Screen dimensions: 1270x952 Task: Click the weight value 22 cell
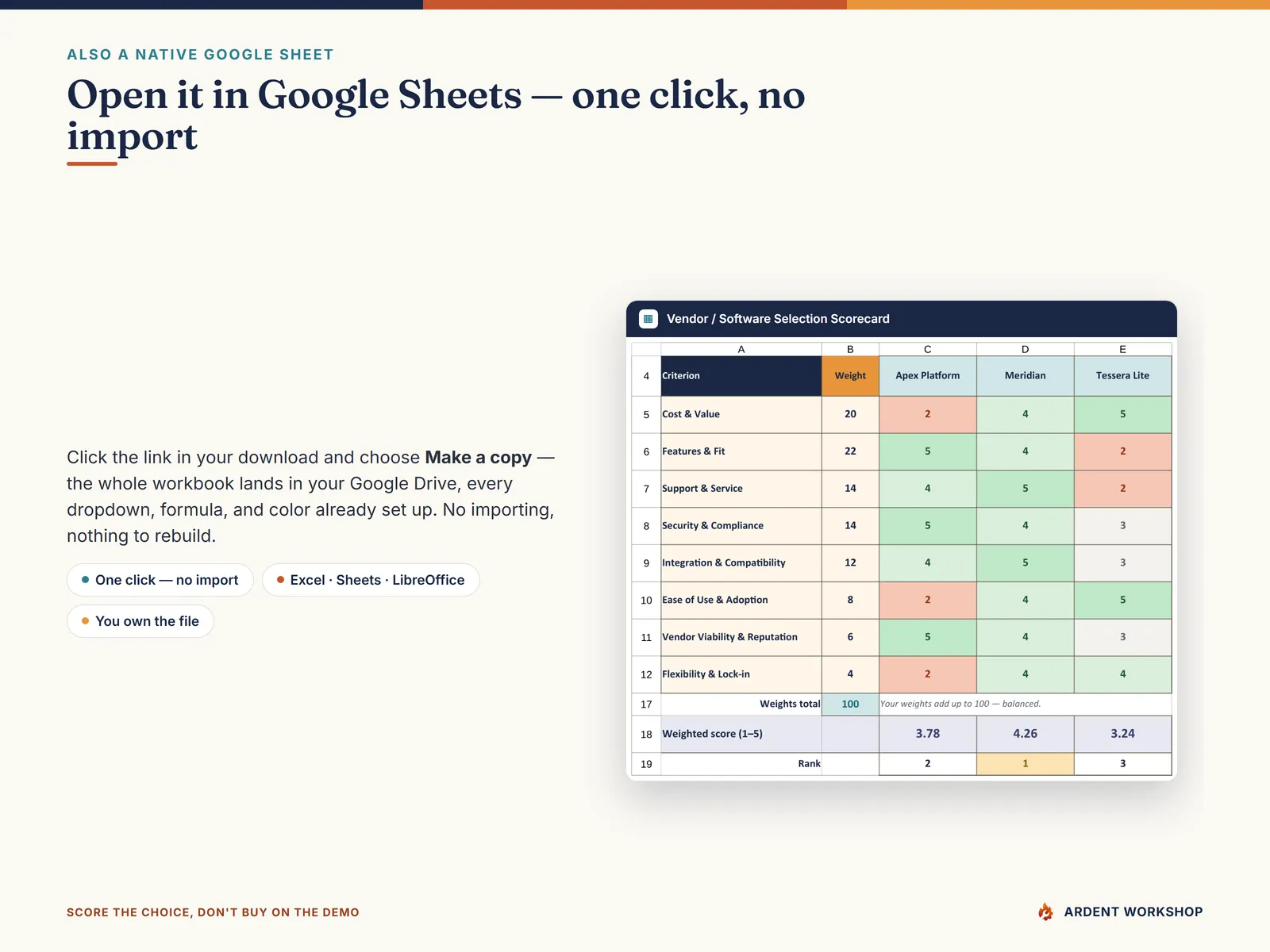pos(850,451)
